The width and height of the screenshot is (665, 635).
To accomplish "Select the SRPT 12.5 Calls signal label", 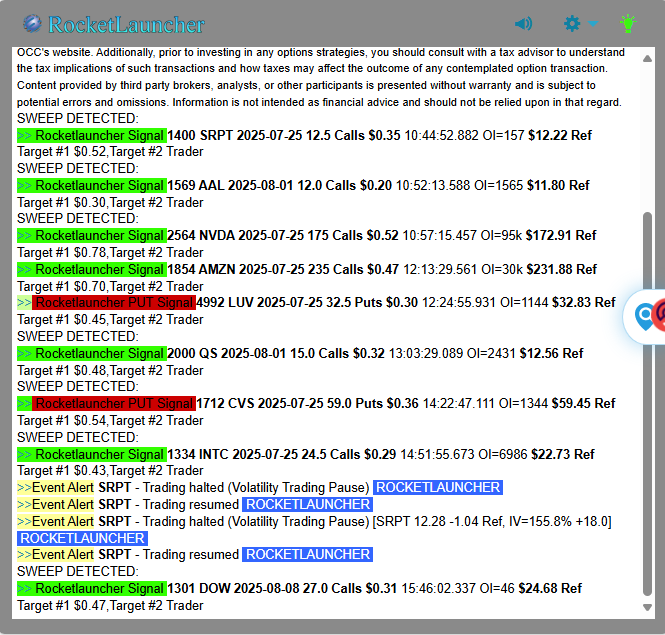I will pyautogui.click(x=92, y=135).
